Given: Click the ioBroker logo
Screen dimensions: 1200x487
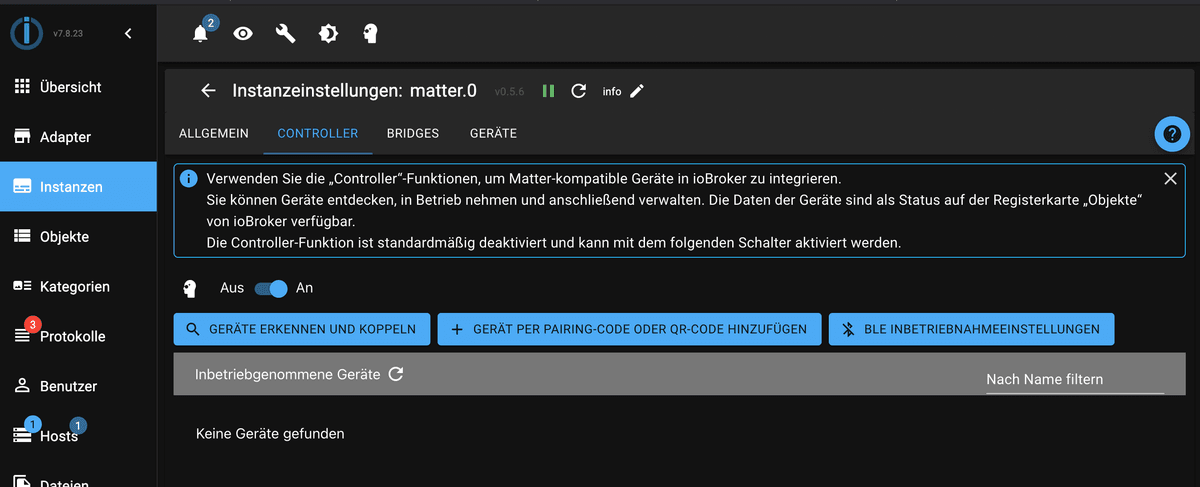Looking at the screenshot, I should 26,33.
